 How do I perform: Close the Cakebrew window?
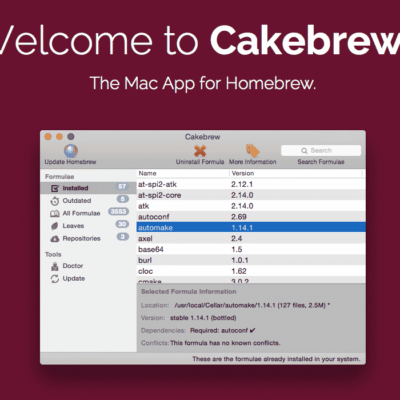pos(48,137)
